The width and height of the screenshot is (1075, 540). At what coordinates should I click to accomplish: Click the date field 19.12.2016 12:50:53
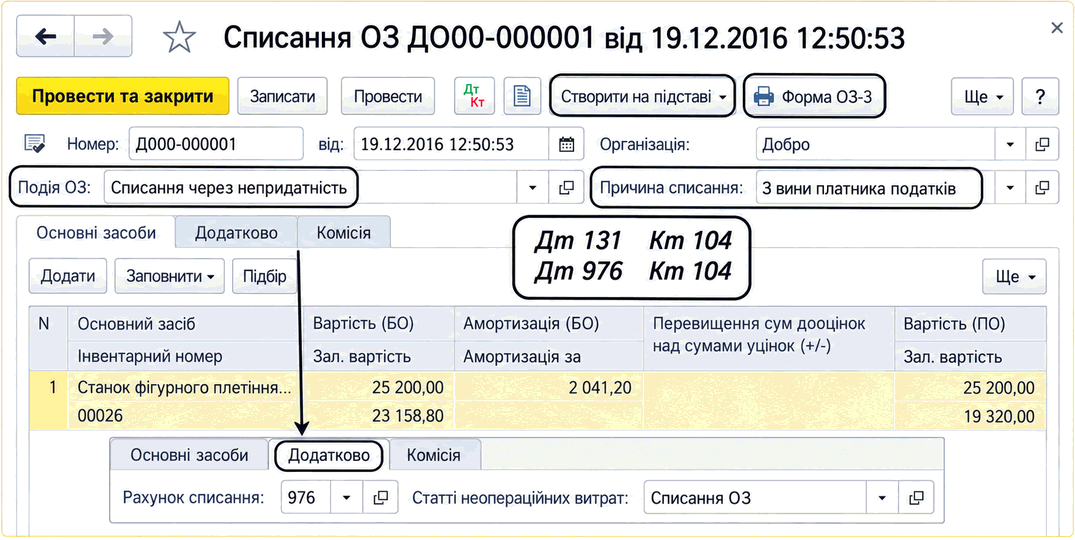[452, 145]
